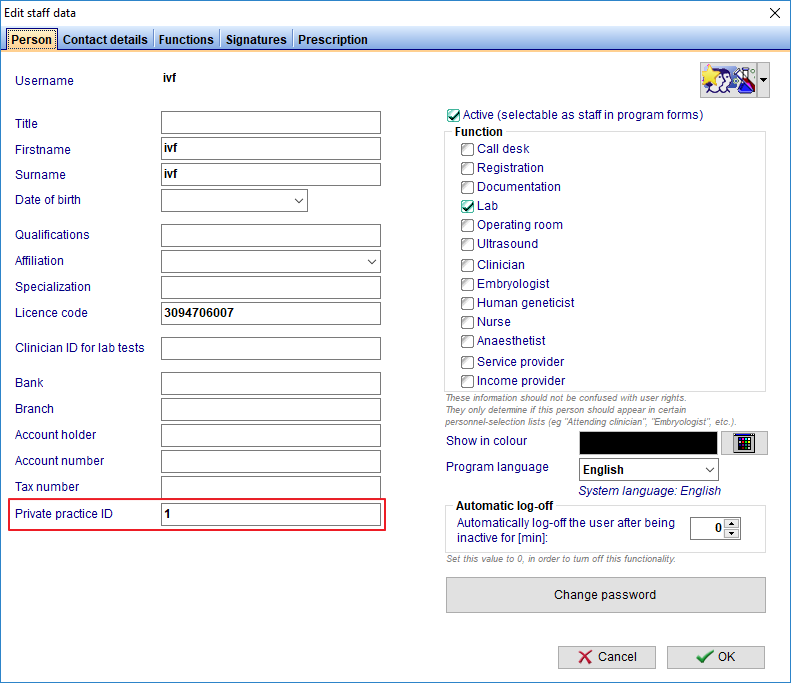Click the Specialization input field

point(271,288)
